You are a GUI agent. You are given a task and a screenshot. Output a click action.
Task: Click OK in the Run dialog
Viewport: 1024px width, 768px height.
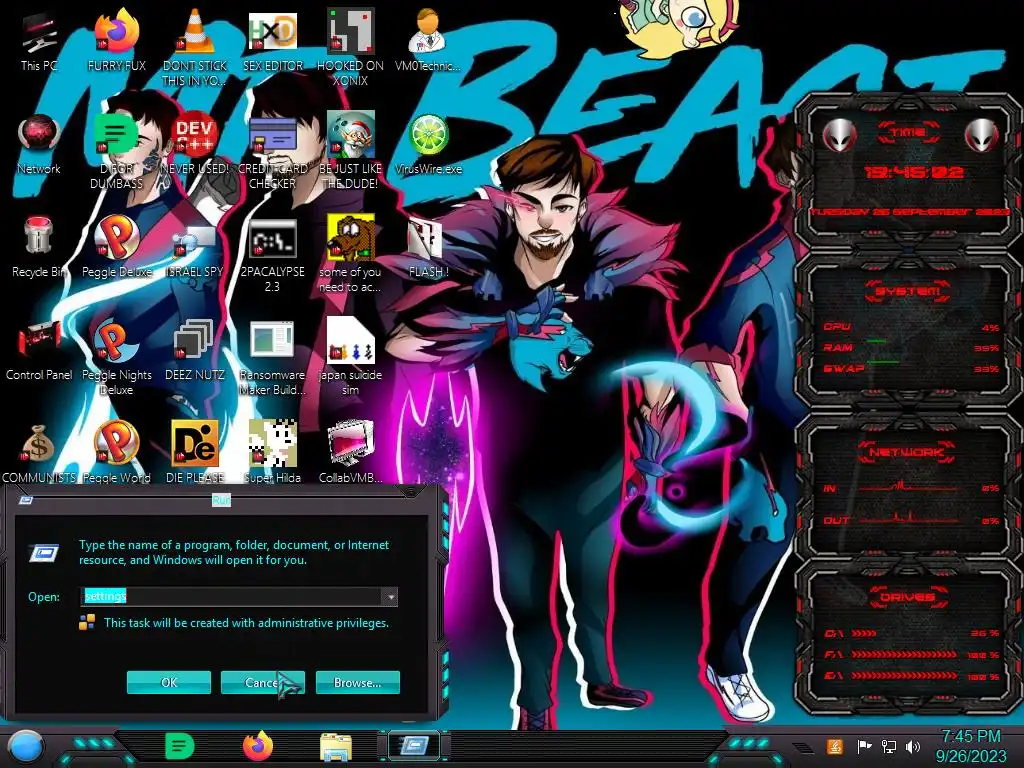[x=168, y=682]
